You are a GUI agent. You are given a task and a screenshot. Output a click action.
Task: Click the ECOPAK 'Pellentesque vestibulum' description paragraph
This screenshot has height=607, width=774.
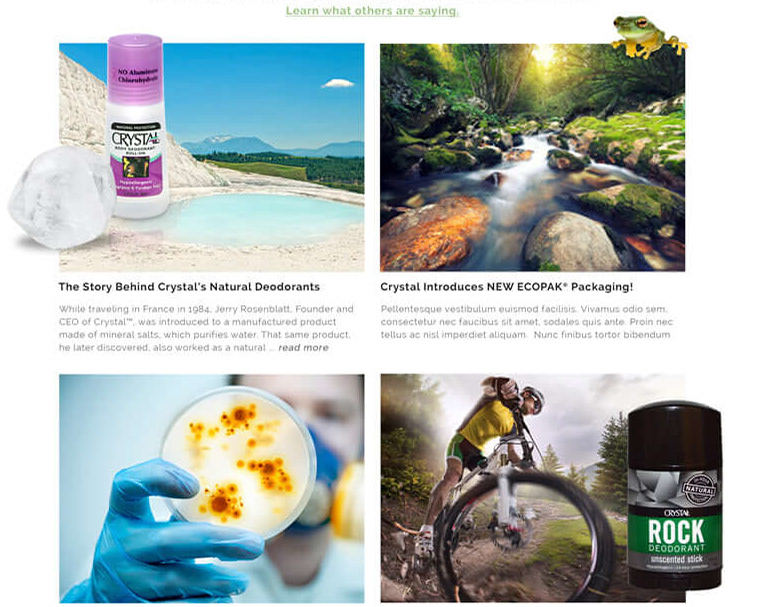tap(527, 322)
